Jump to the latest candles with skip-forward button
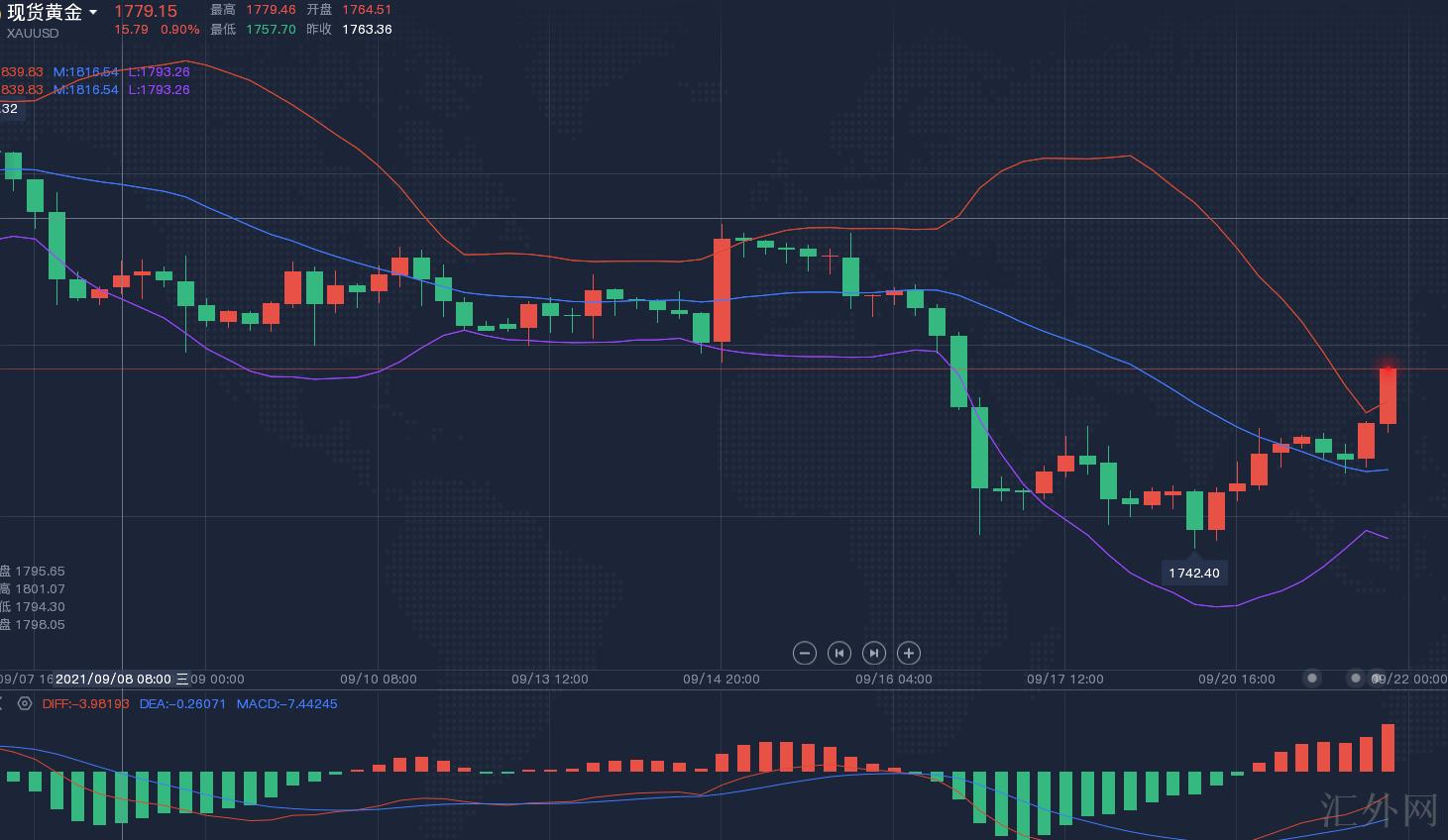This screenshot has width=1448, height=840. pos(874,653)
